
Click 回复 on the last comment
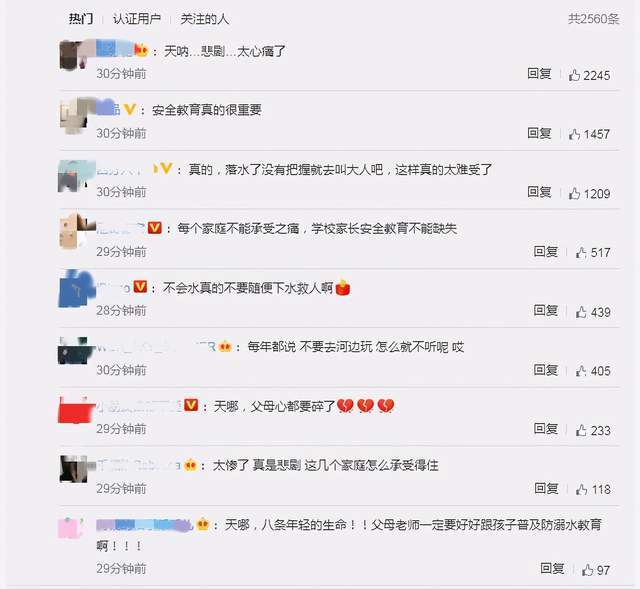click(x=552, y=568)
